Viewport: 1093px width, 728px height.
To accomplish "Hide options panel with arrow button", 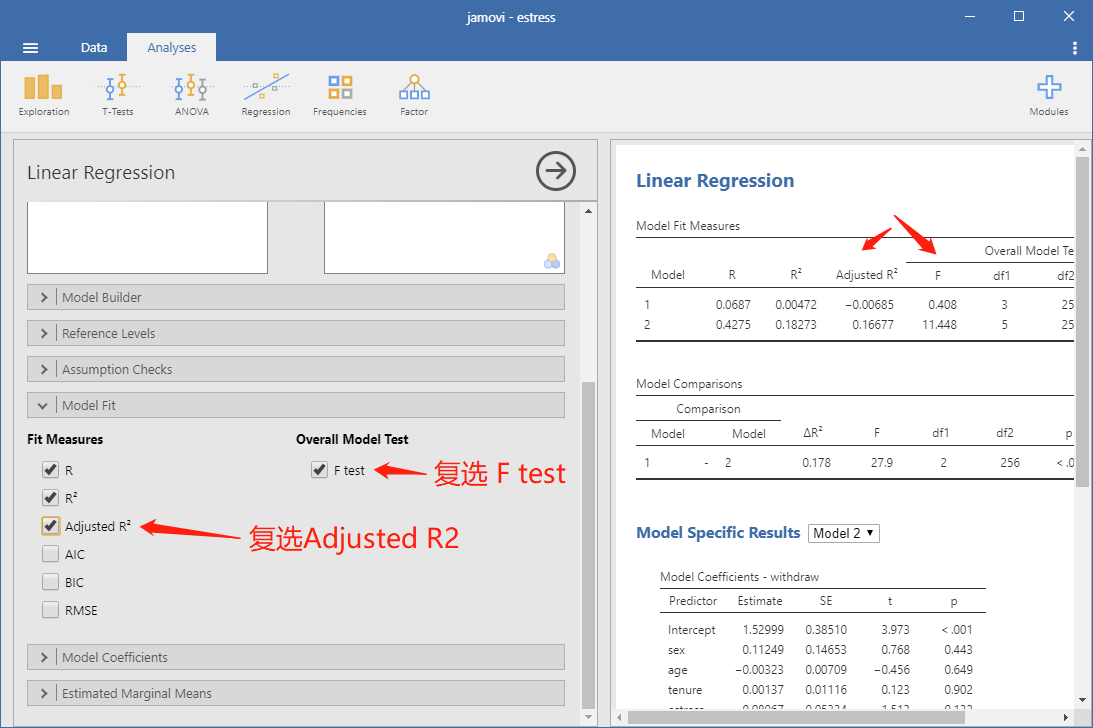I will pos(556,171).
